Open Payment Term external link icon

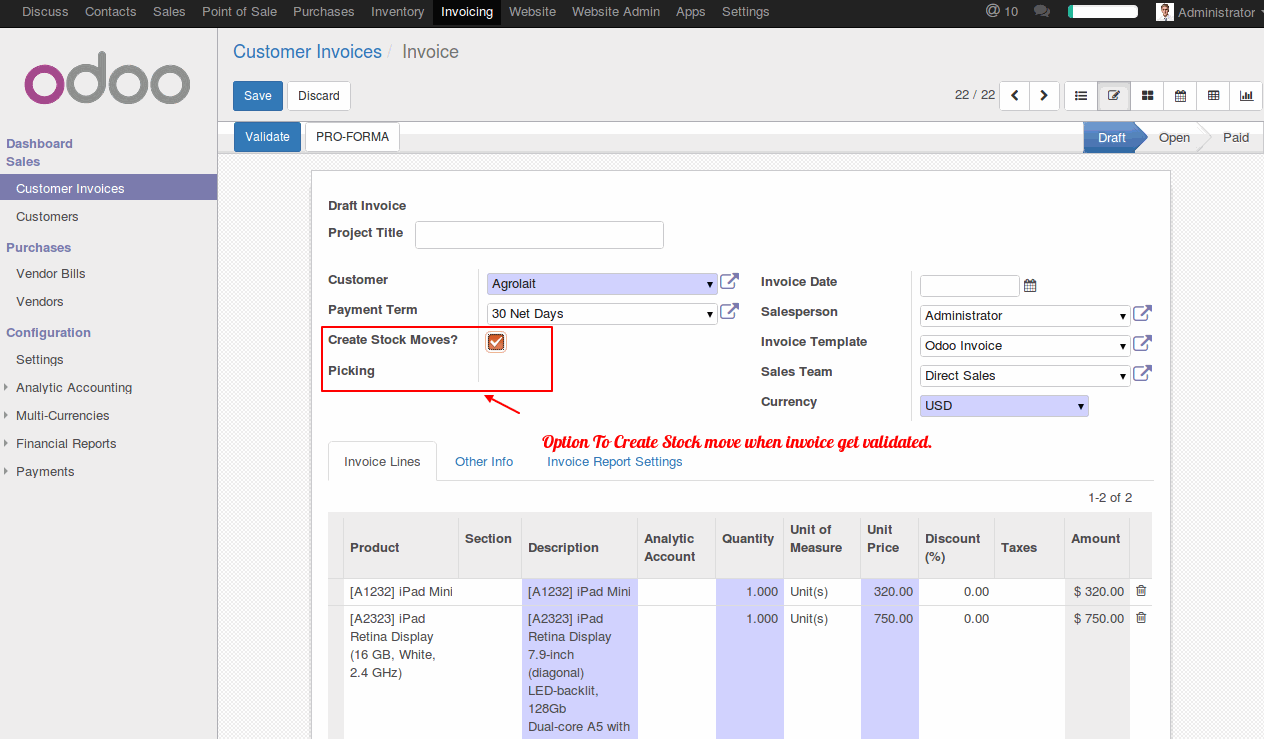click(730, 312)
